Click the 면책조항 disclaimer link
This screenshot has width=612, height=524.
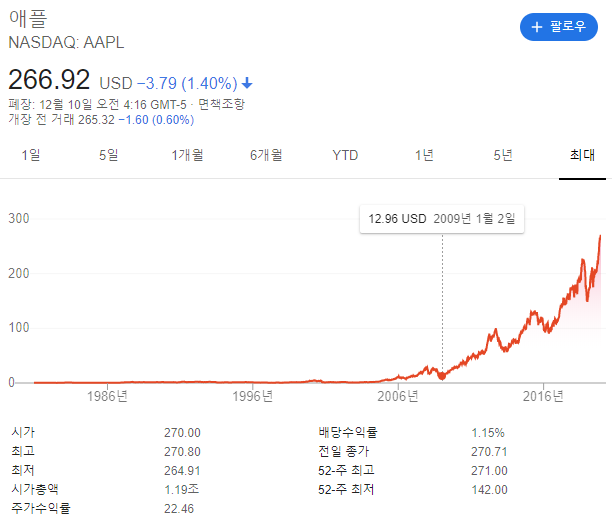222,104
